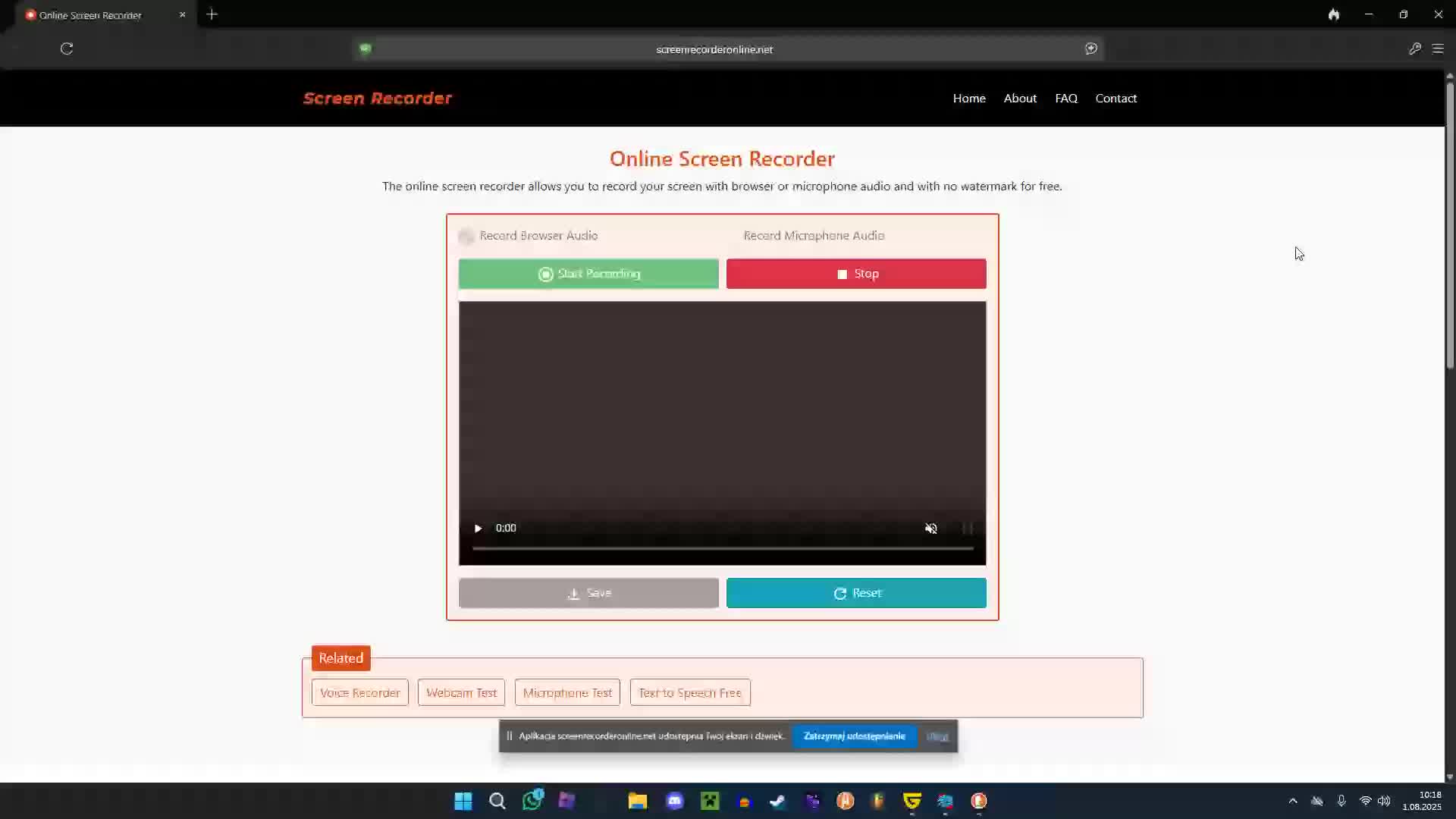Click the Record Microphone Audio label
This screenshot has height=819, width=1456.
(814, 236)
